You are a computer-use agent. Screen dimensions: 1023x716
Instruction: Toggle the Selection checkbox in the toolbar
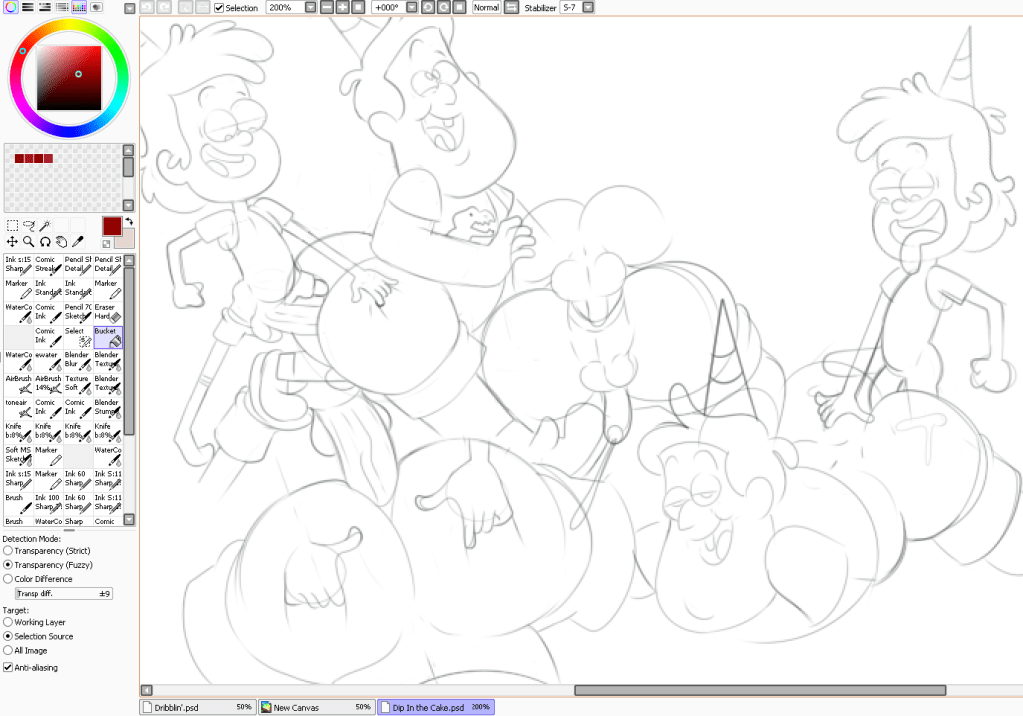pyautogui.click(x=218, y=7)
